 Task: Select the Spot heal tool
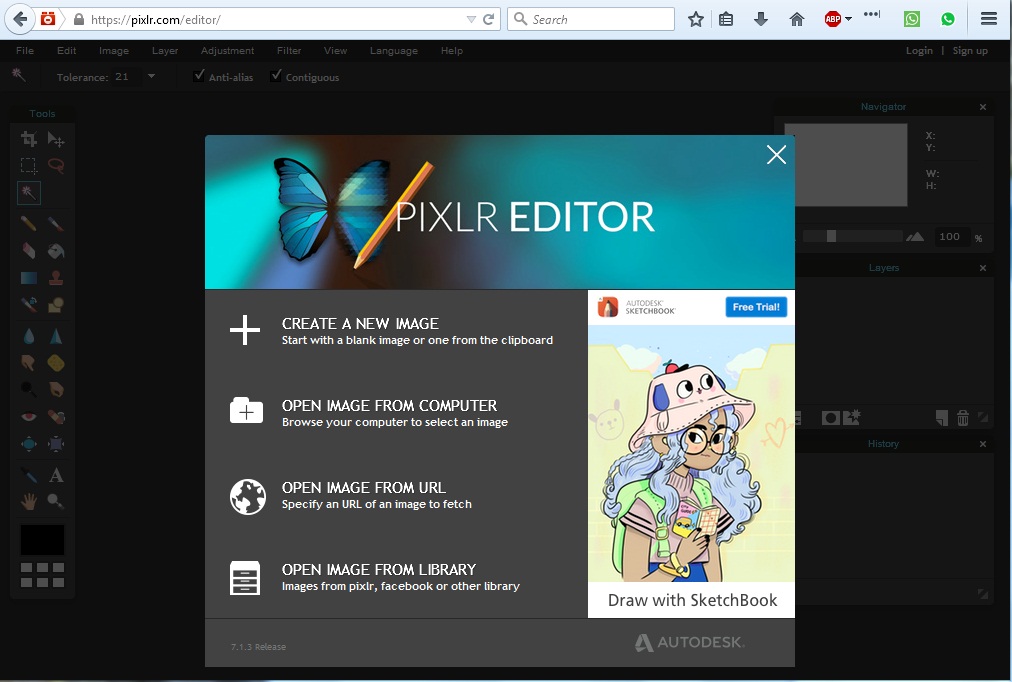(56, 416)
